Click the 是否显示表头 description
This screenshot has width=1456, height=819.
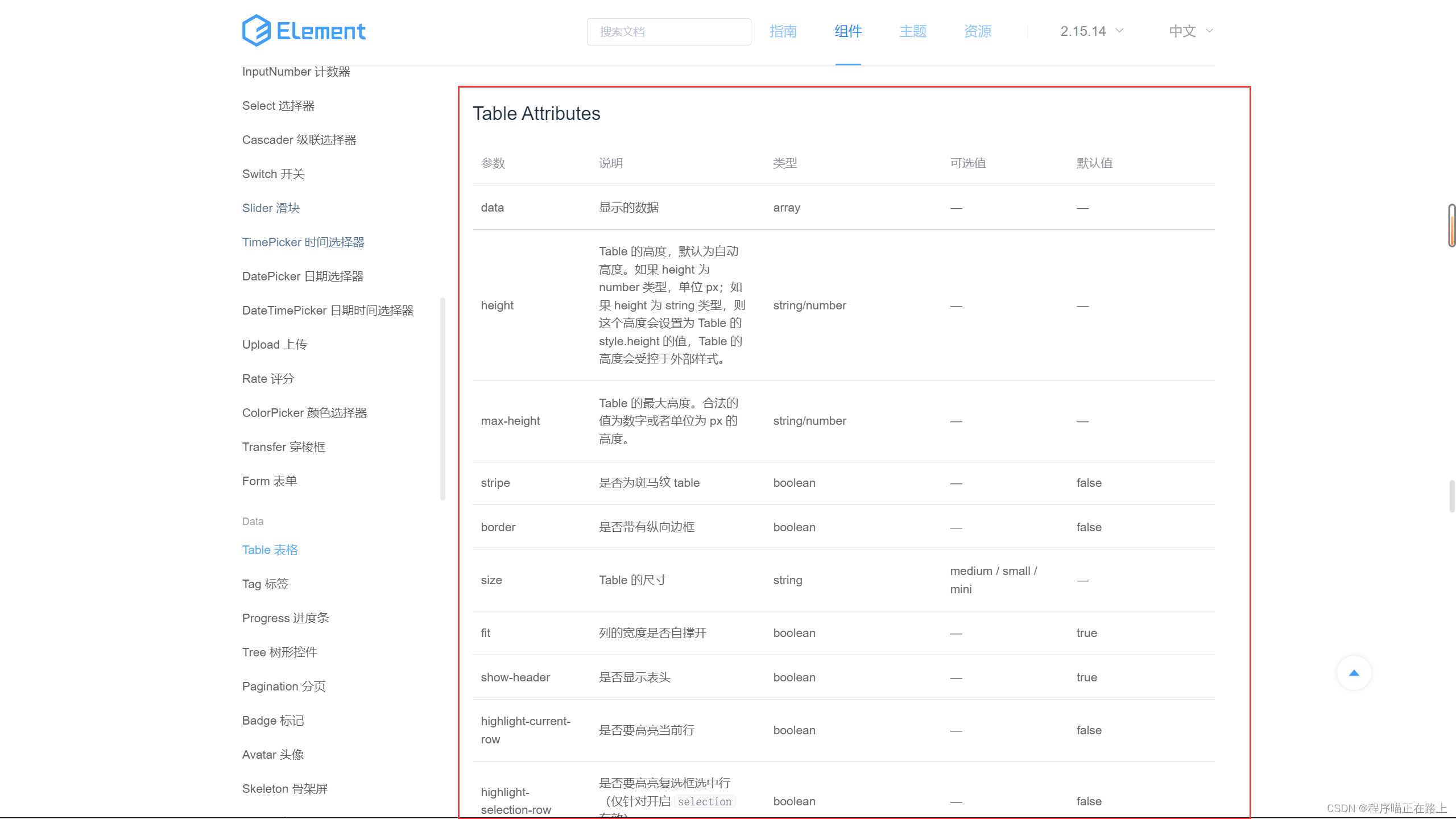pyautogui.click(x=635, y=677)
